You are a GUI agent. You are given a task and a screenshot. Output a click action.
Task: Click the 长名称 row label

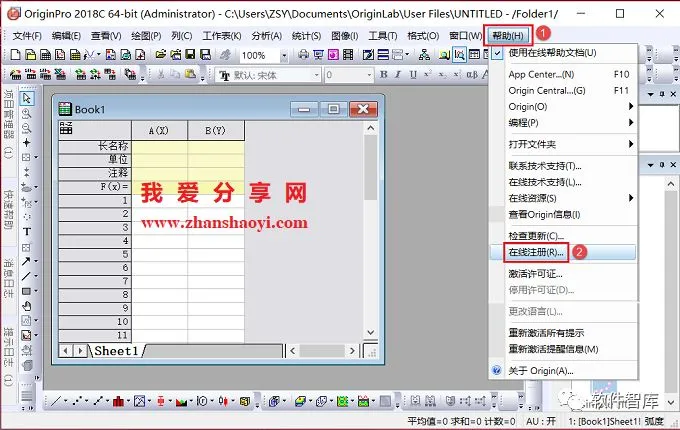click(95, 146)
